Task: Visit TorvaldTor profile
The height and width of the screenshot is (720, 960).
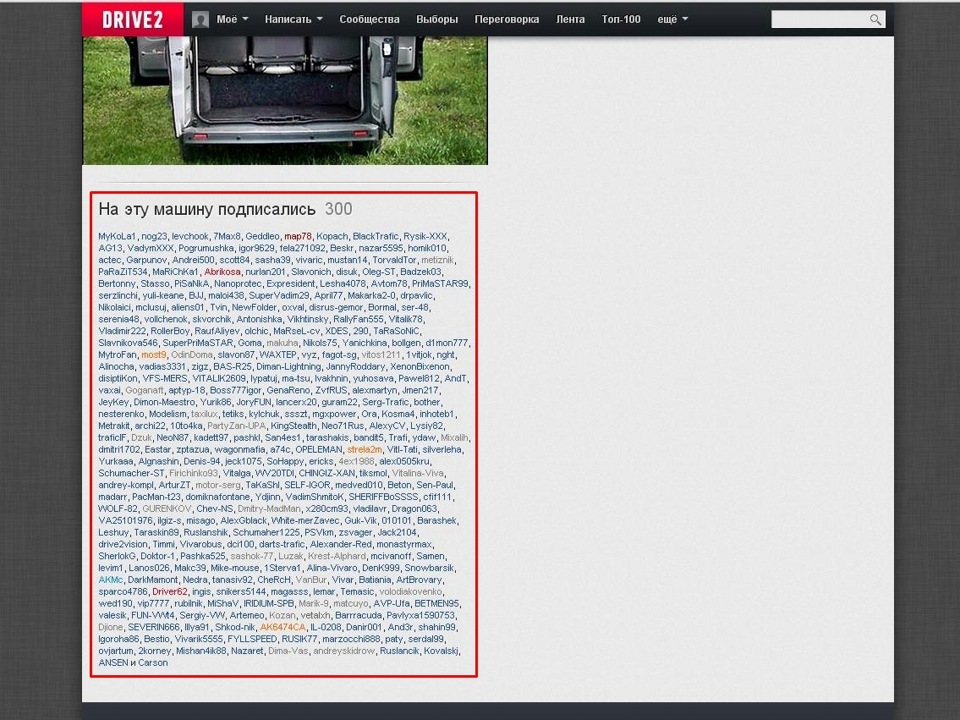Action: coord(394,260)
